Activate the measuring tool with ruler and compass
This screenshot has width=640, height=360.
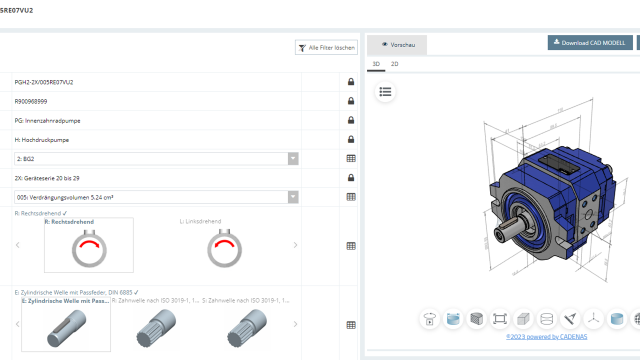coord(570,319)
